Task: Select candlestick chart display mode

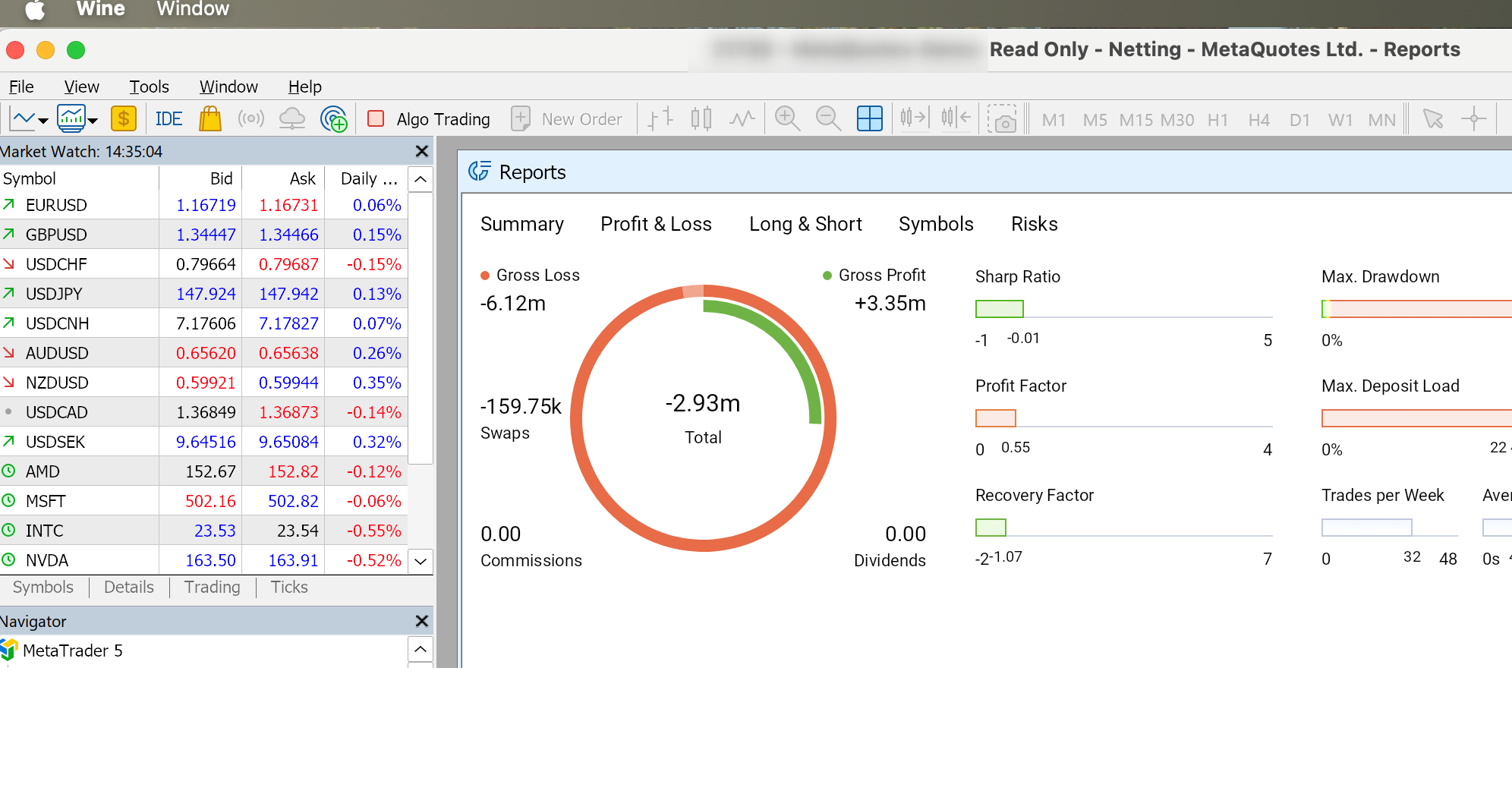Action: pyautogui.click(x=701, y=118)
